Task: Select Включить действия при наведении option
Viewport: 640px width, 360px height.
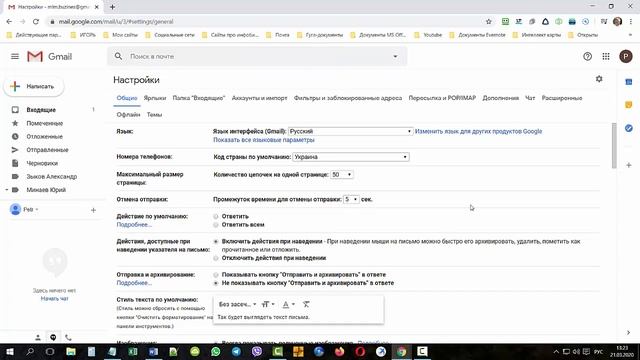Action: pos(216,242)
